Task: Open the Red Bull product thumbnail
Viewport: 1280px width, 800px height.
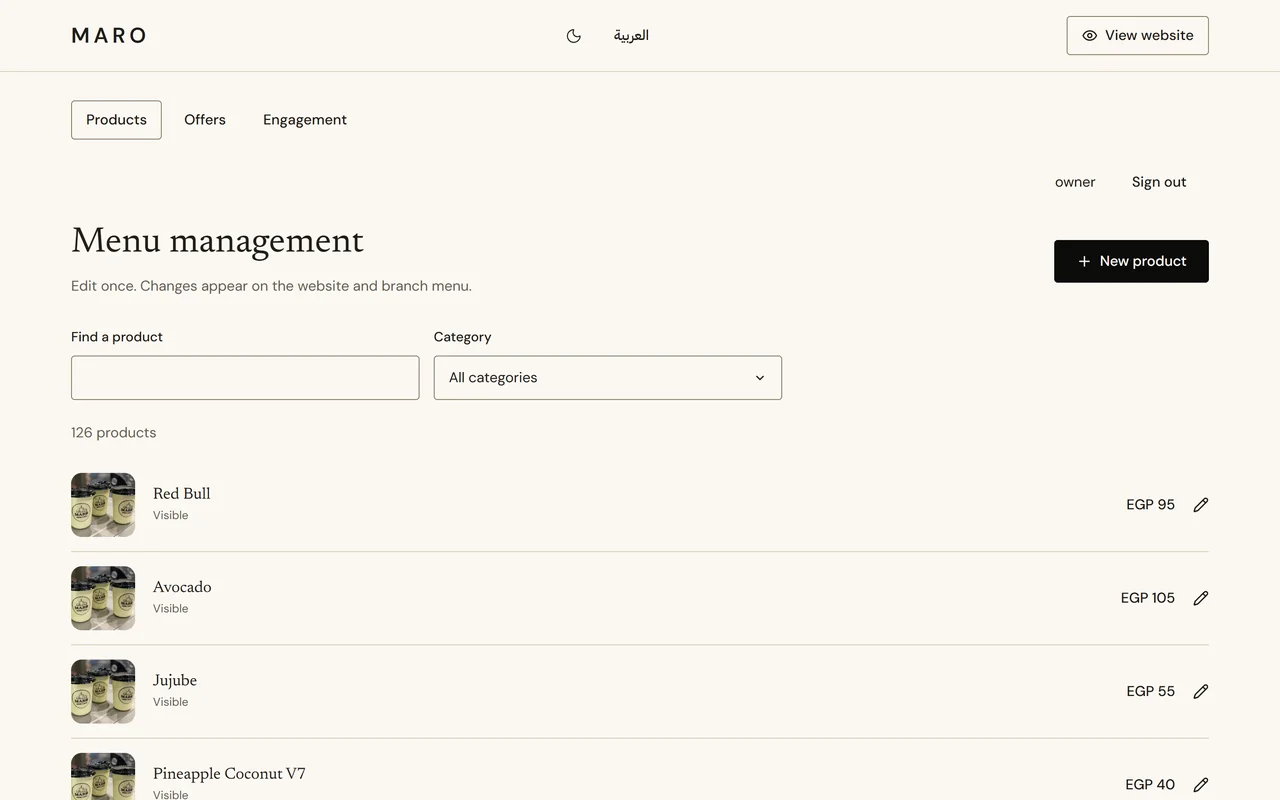Action: click(103, 505)
